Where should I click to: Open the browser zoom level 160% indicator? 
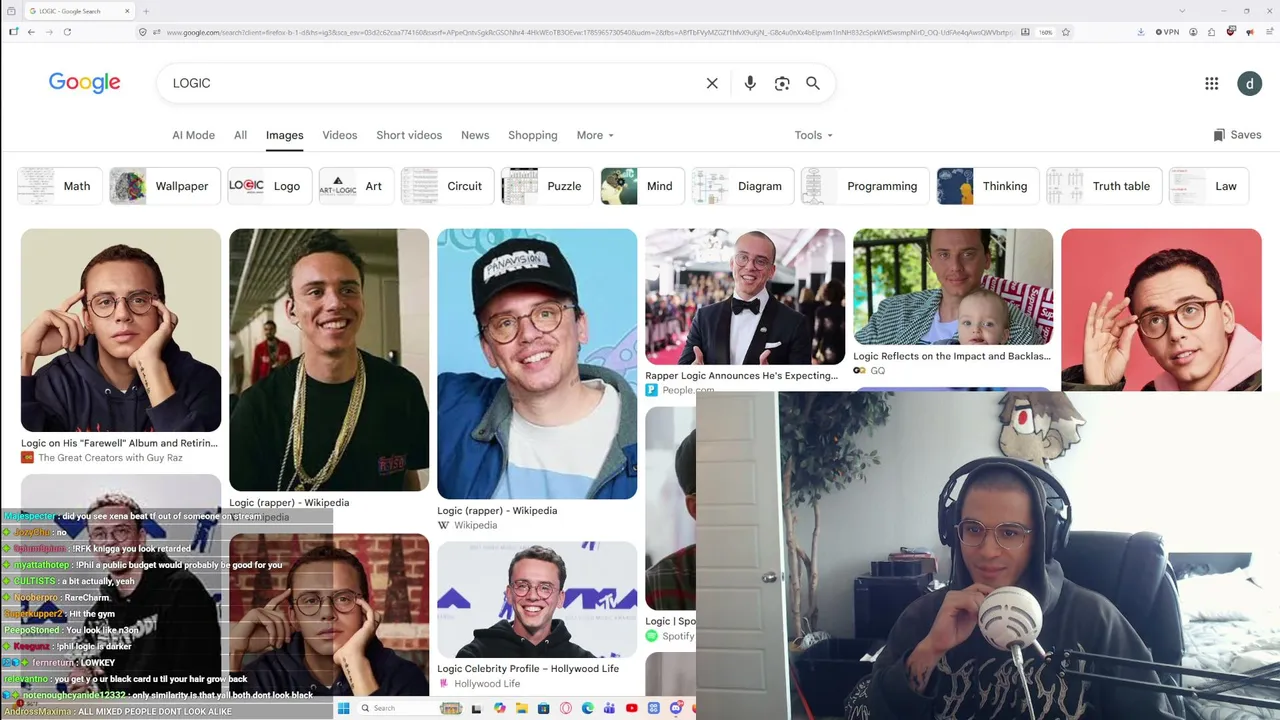1045,32
